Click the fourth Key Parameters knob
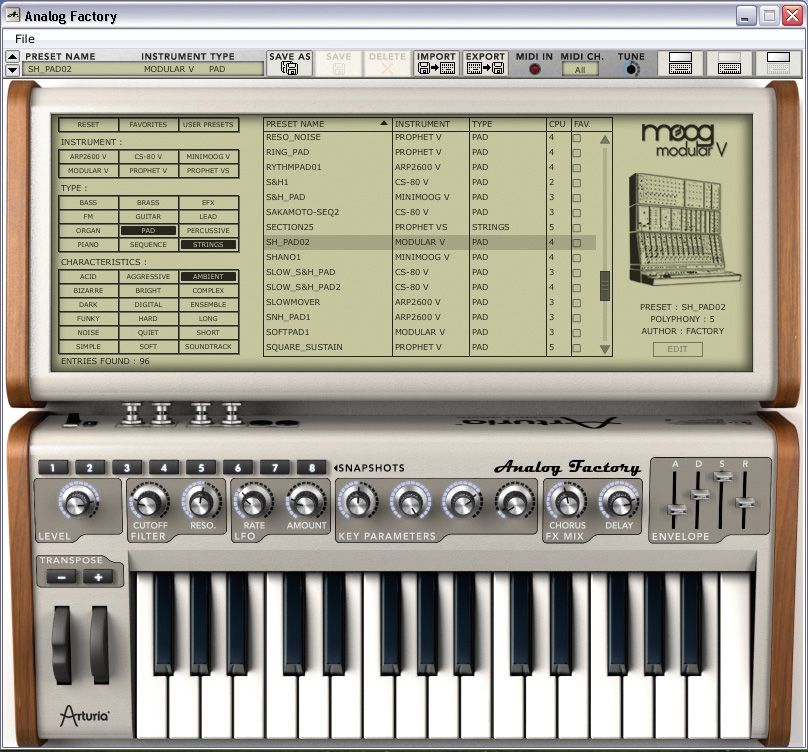The image size is (808, 752). coord(514,502)
